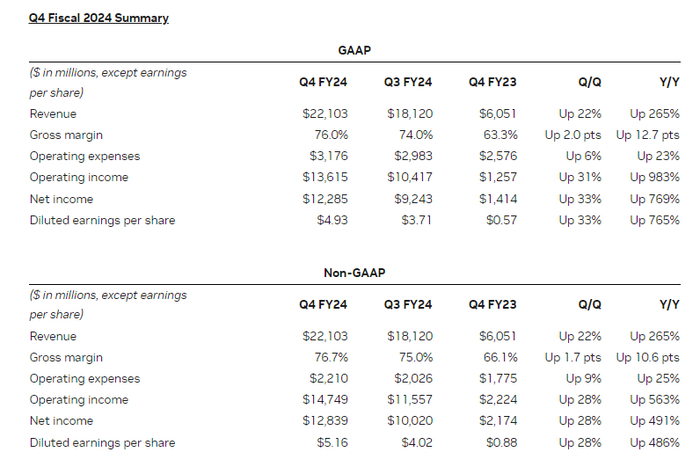
Task: Select GAAP Q3 FY24 revenue $18,120 cell
Action: [x=410, y=114]
